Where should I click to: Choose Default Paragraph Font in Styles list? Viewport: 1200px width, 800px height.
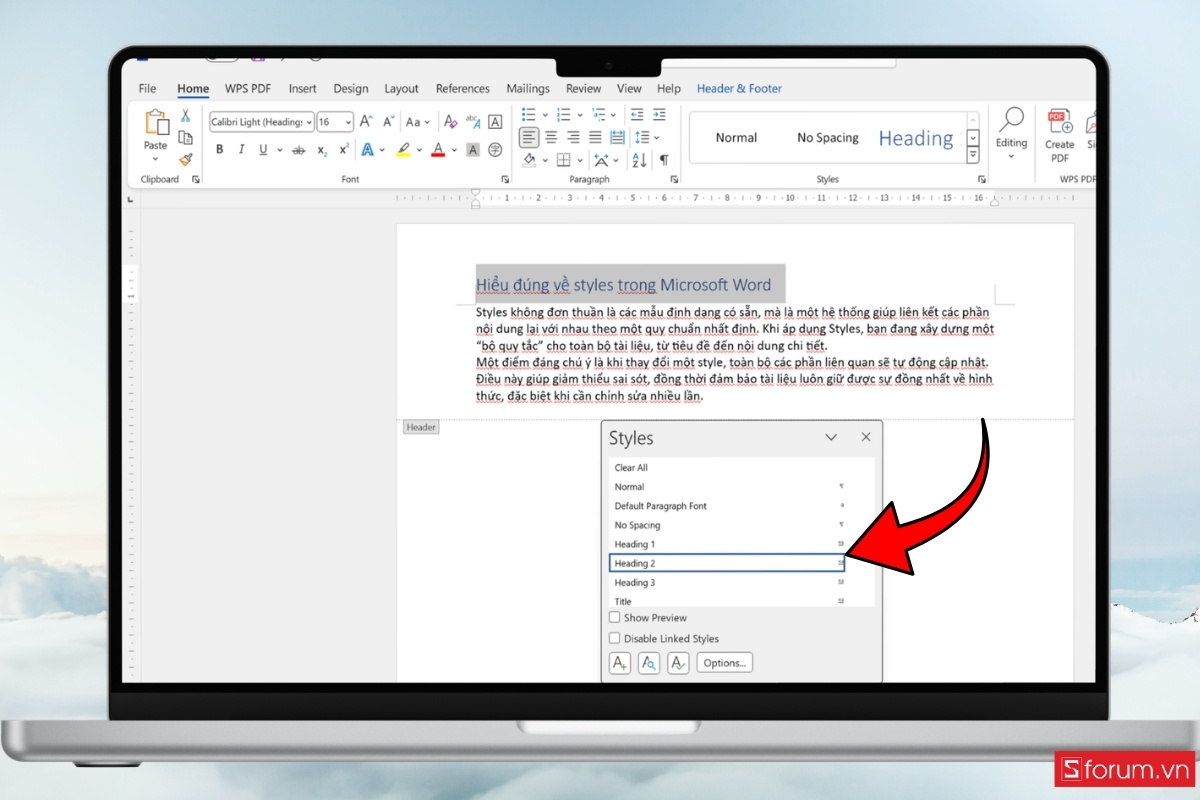pyautogui.click(x=729, y=506)
